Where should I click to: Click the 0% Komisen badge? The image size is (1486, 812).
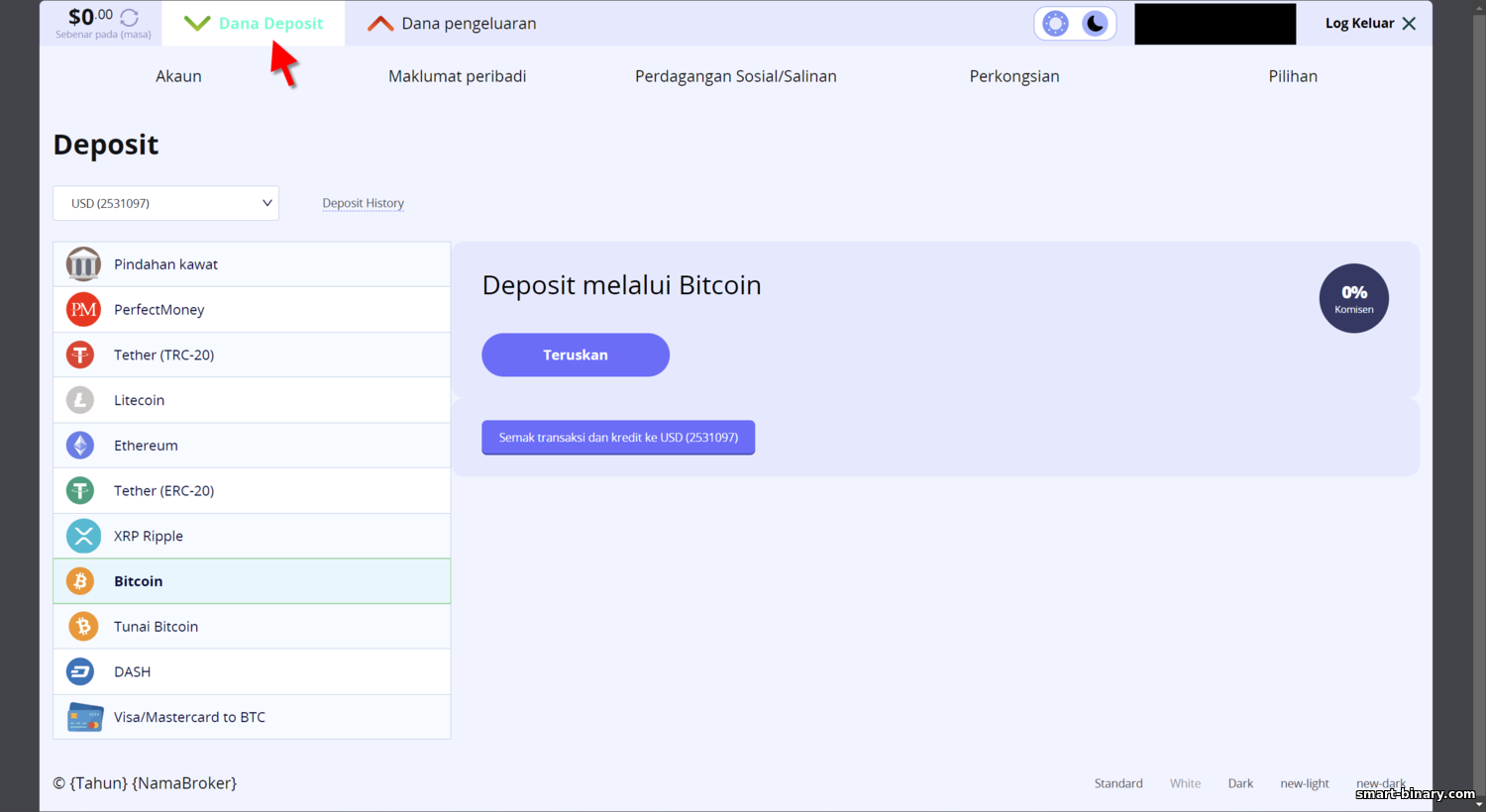1354,298
